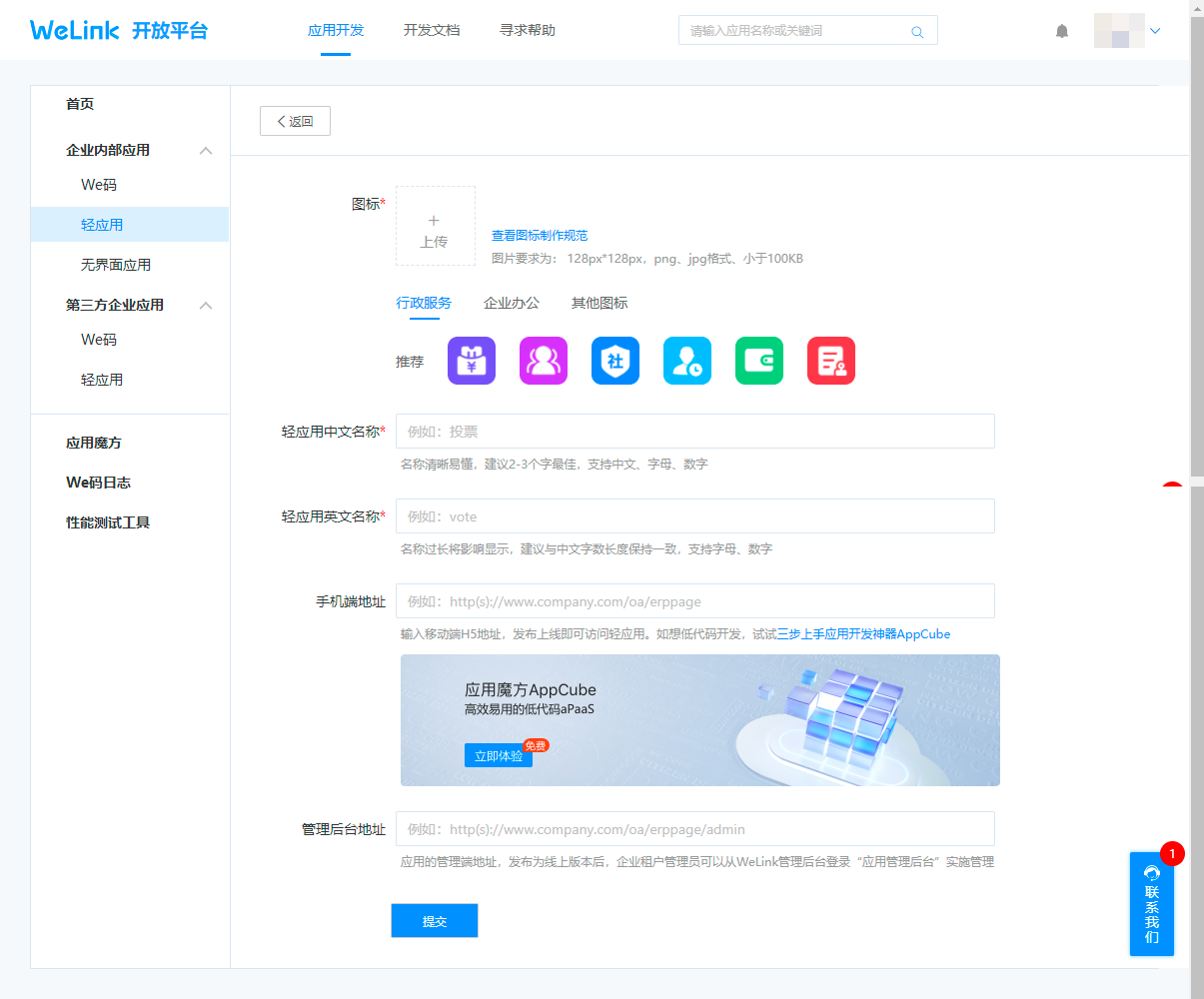1204x999 pixels.
Task: Focus the 手机端地址 input field
Action: click(695, 600)
